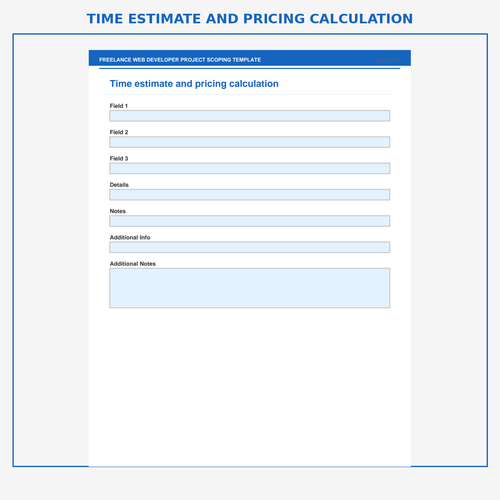500x500 pixels.
Task: Click the "Field 2" label text
Action: tap(119, 132)
